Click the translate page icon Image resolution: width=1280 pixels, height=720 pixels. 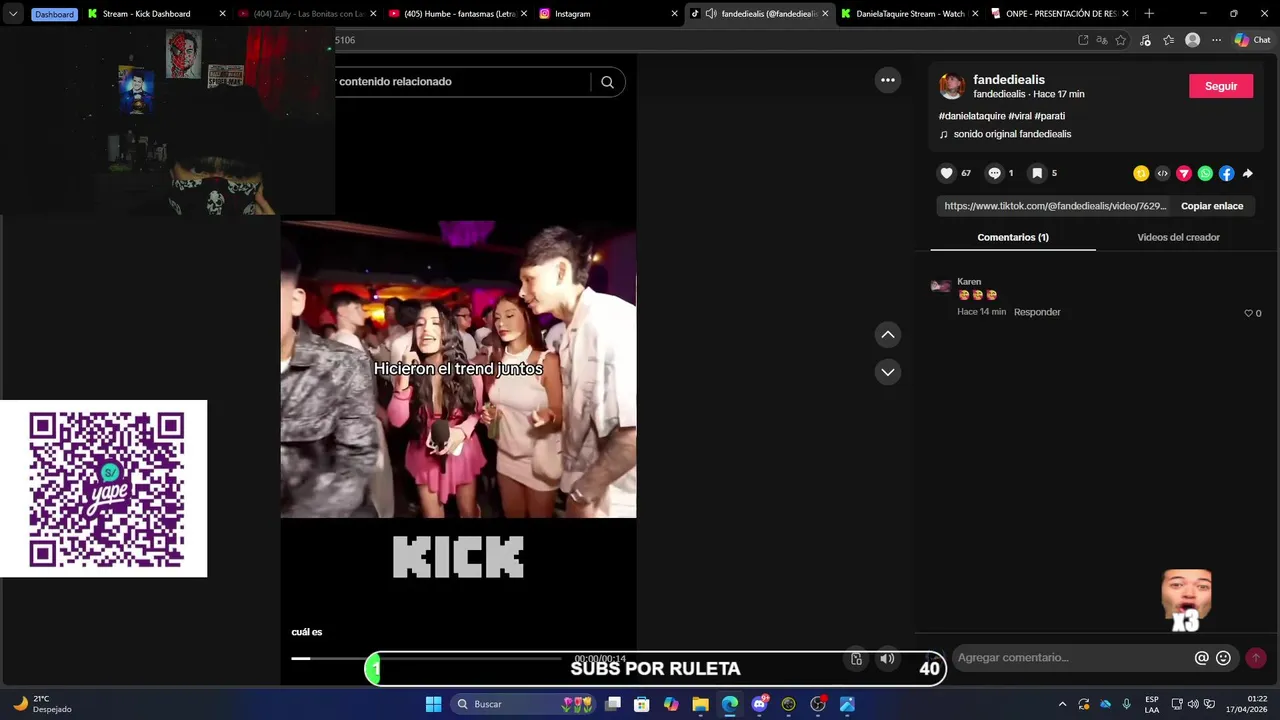(x=1102, y=40)
